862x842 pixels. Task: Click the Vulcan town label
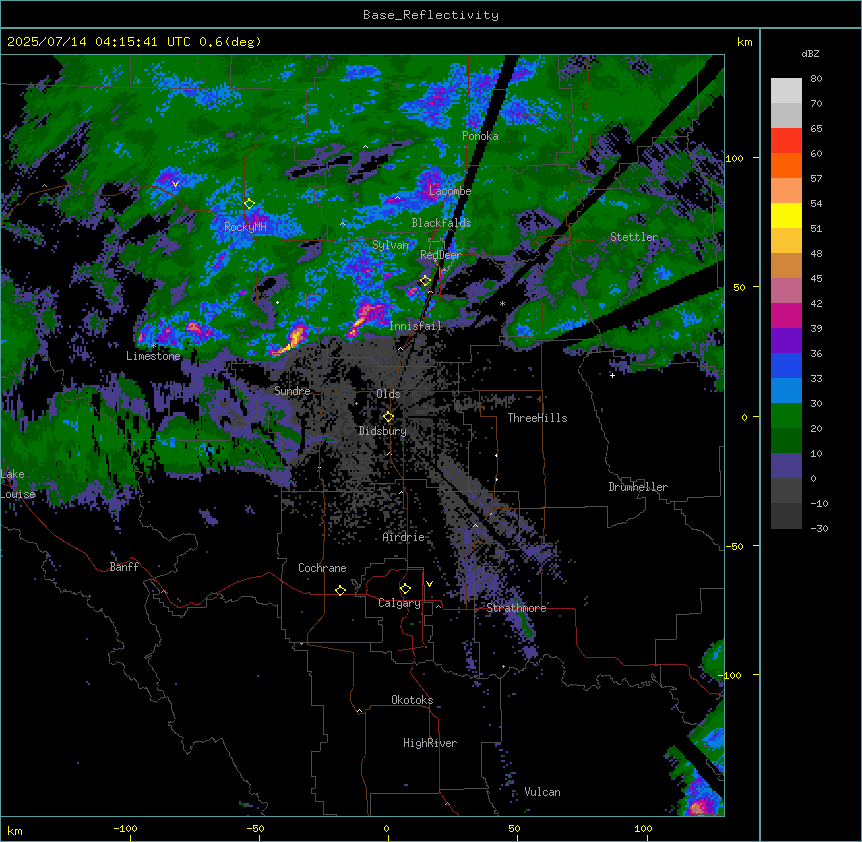(x=542, y=792)
